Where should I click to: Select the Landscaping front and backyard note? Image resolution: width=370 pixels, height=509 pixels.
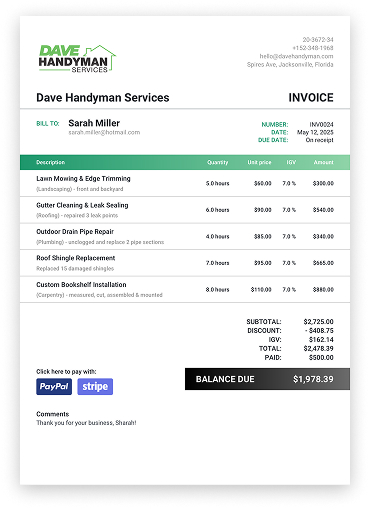[x=80, y=189]
